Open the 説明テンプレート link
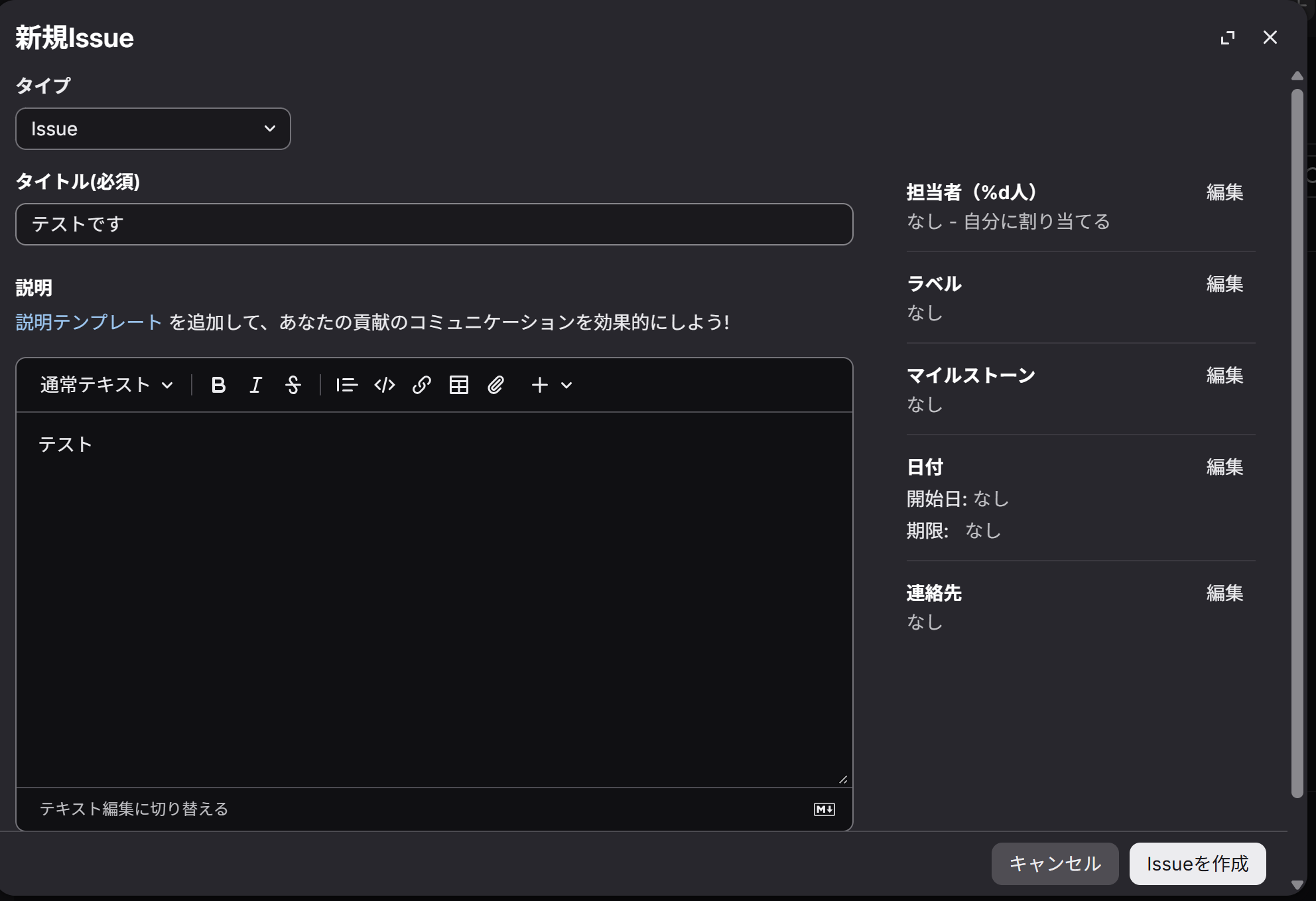 89,322
